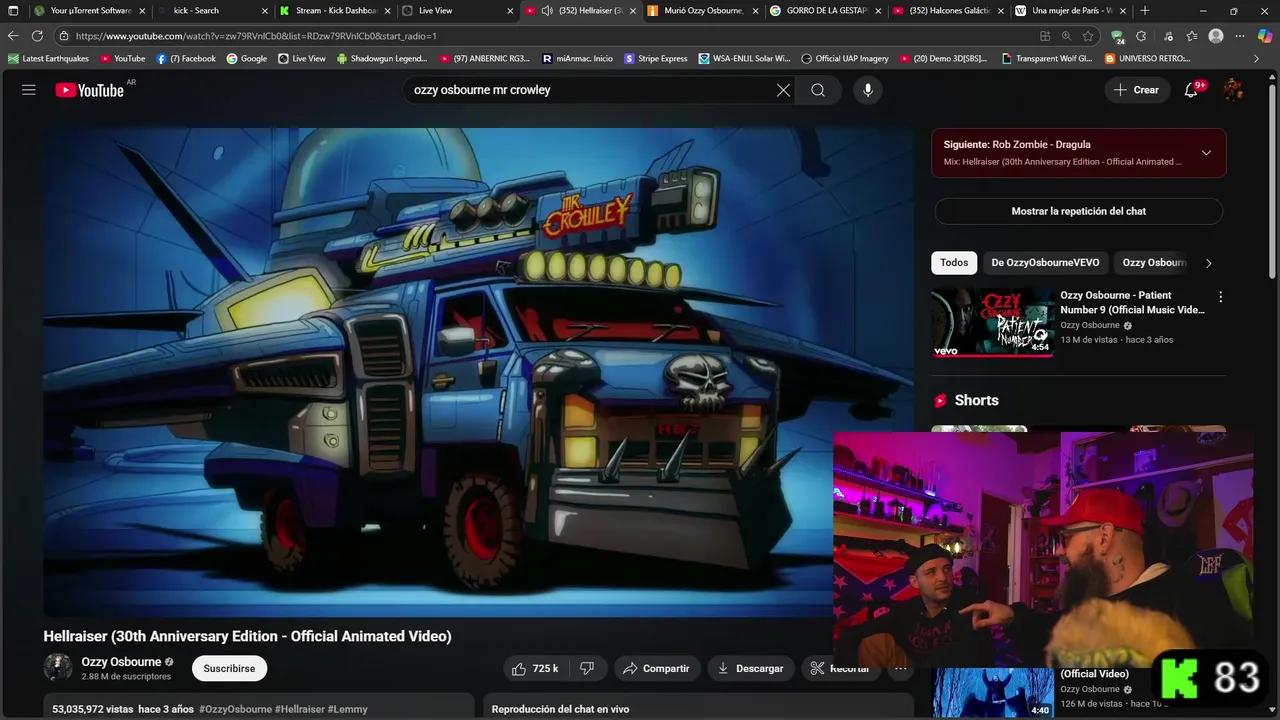Open the tab actions menu icon
The image size is (1280, 720).
13,11
